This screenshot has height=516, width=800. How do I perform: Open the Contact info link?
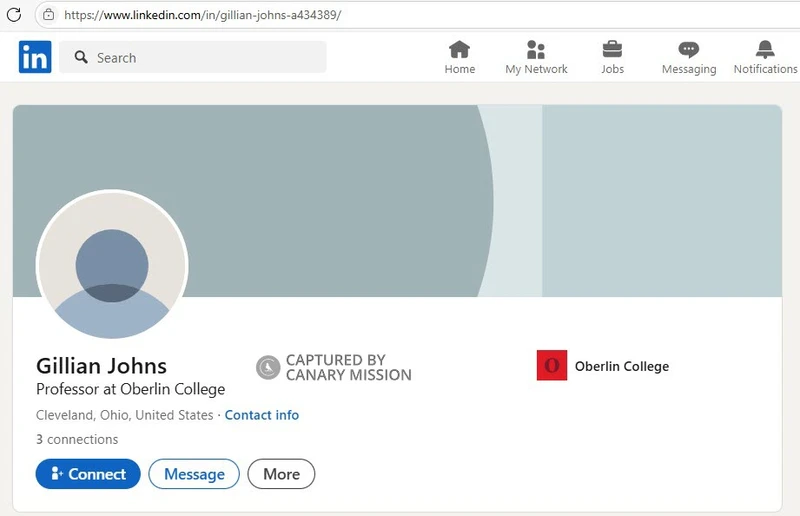click(262, 415)
